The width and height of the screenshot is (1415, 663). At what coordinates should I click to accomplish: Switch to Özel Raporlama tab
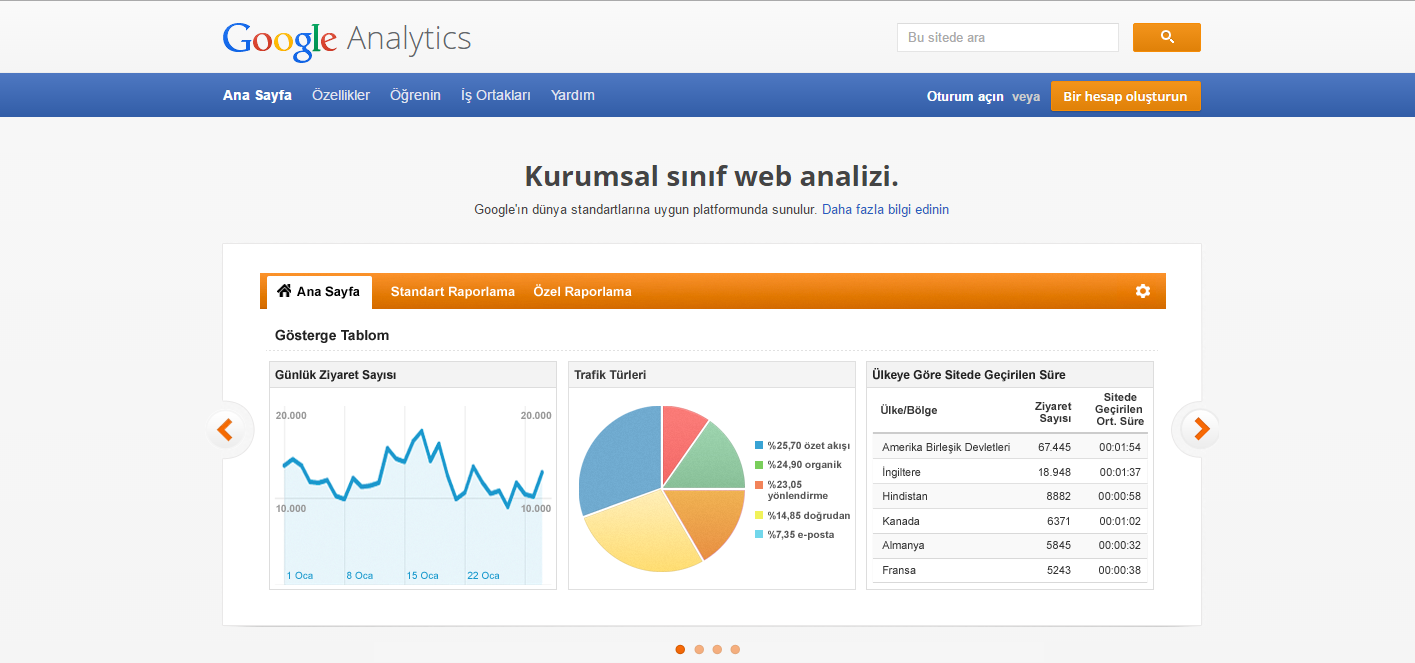tap(582, 292)
